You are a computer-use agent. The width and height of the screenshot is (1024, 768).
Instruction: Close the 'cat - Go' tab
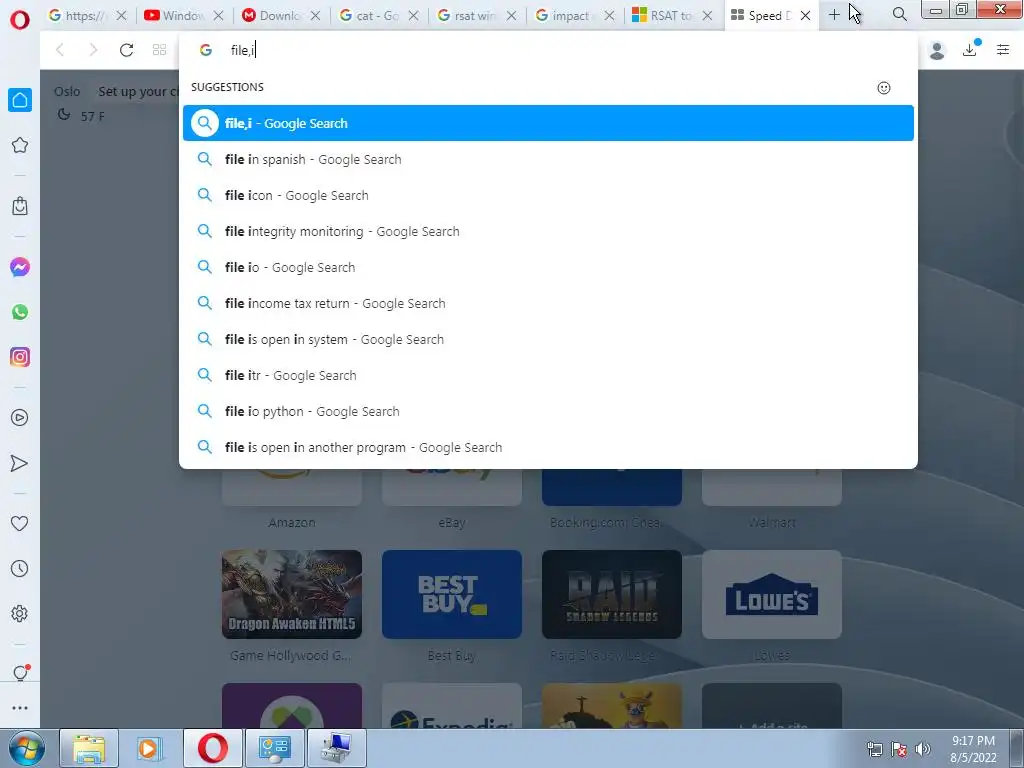(413, 15)
